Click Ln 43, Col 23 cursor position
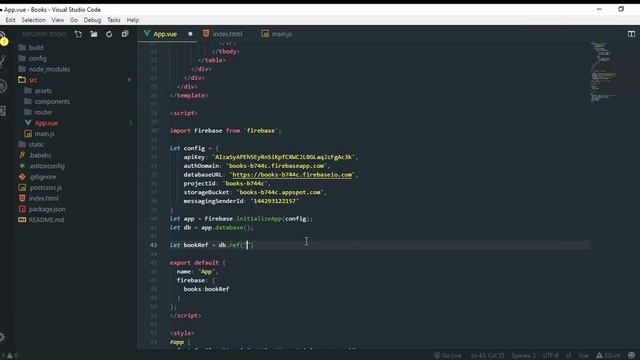This screenshot has height=360, width=640. point(487,356)
